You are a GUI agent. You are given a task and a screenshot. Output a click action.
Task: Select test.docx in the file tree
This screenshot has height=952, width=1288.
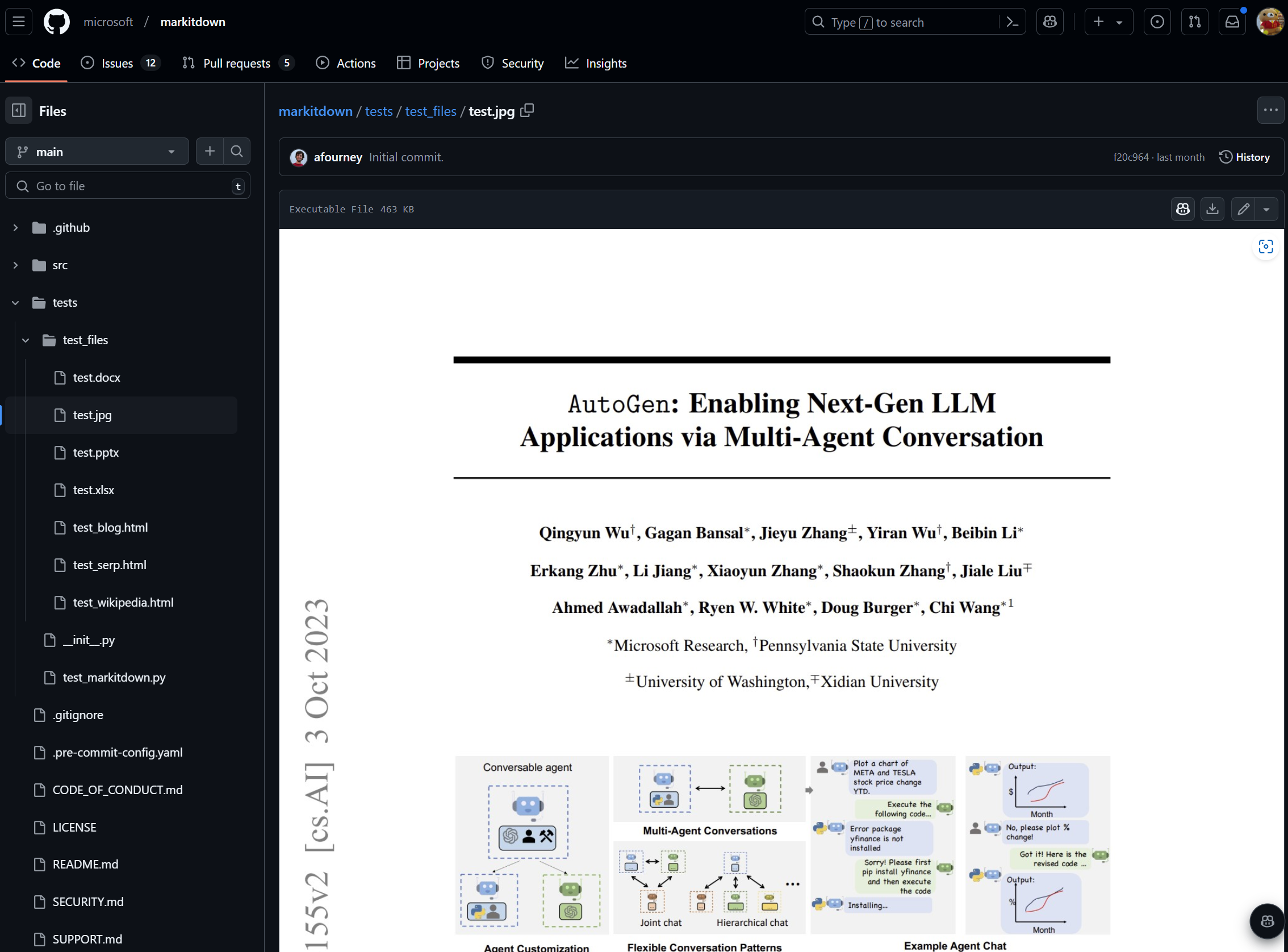(x=97, y=378)
